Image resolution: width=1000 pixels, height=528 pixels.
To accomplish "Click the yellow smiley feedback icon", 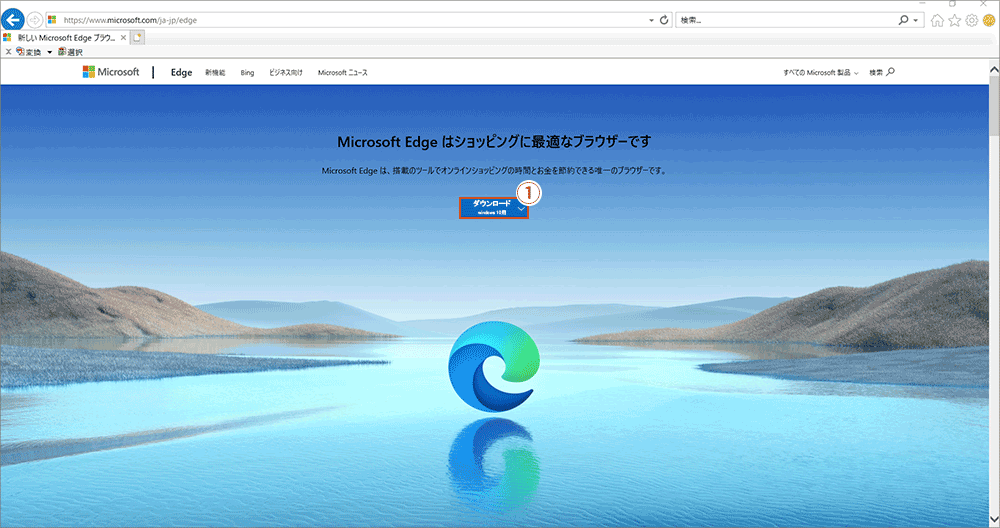I will pyautogui.click(x=989, y=20).
